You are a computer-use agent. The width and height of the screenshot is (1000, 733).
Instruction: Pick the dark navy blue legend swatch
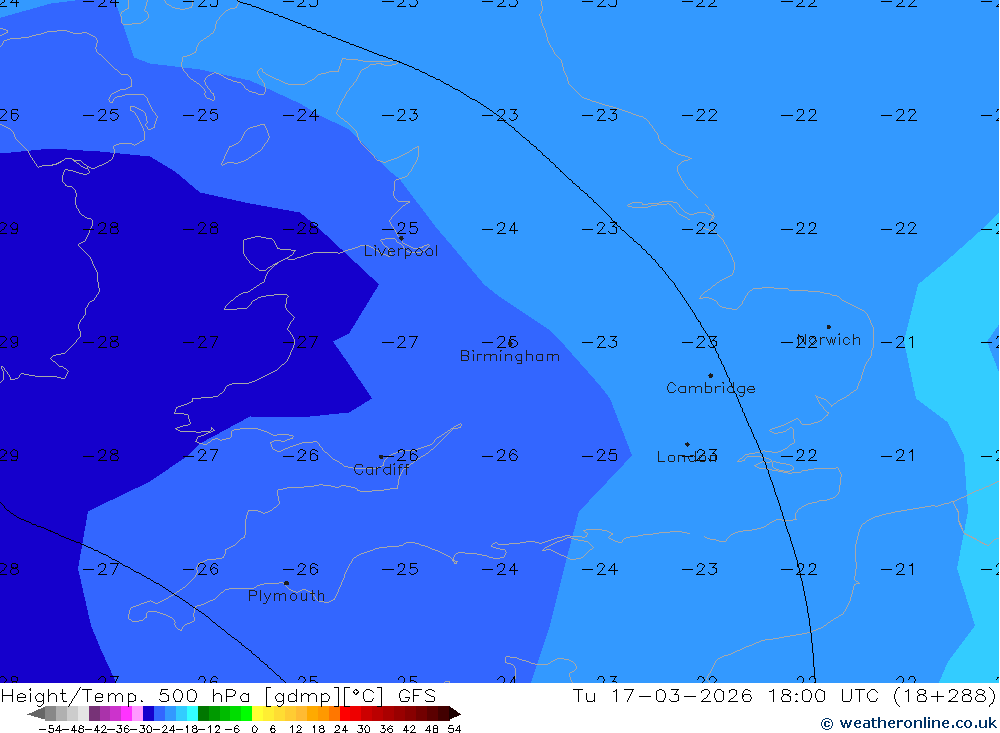point(149,713)
